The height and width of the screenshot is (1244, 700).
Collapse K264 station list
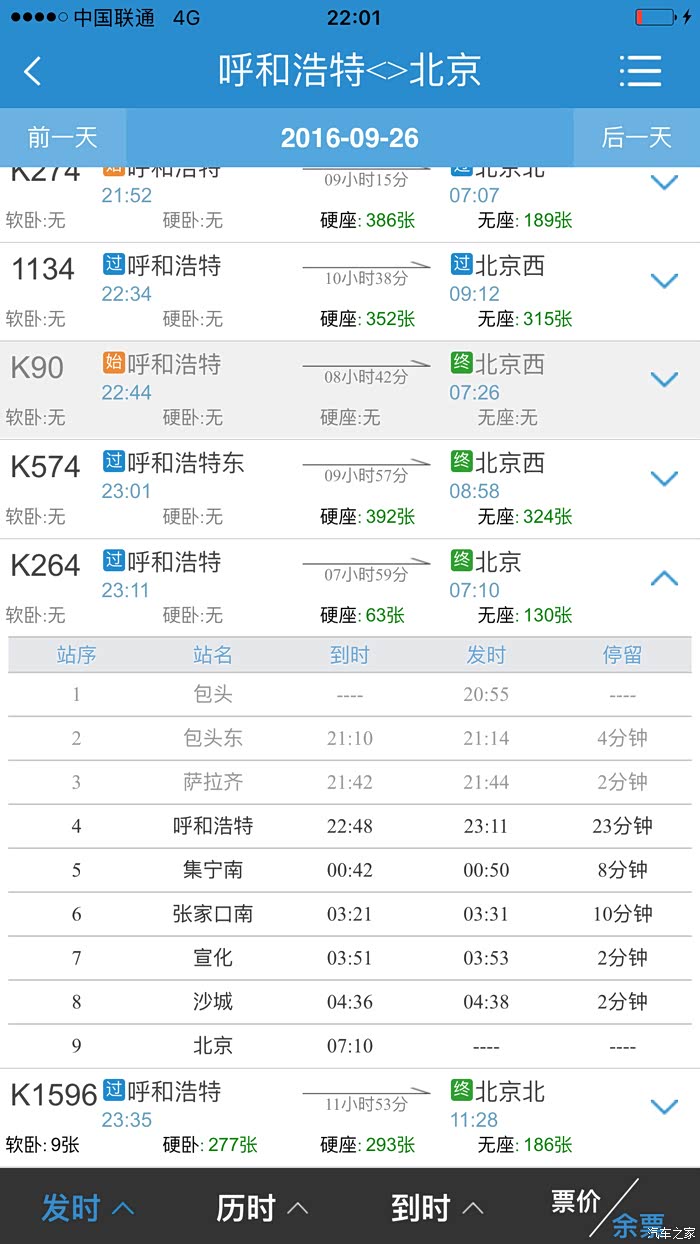pos(664,577)
